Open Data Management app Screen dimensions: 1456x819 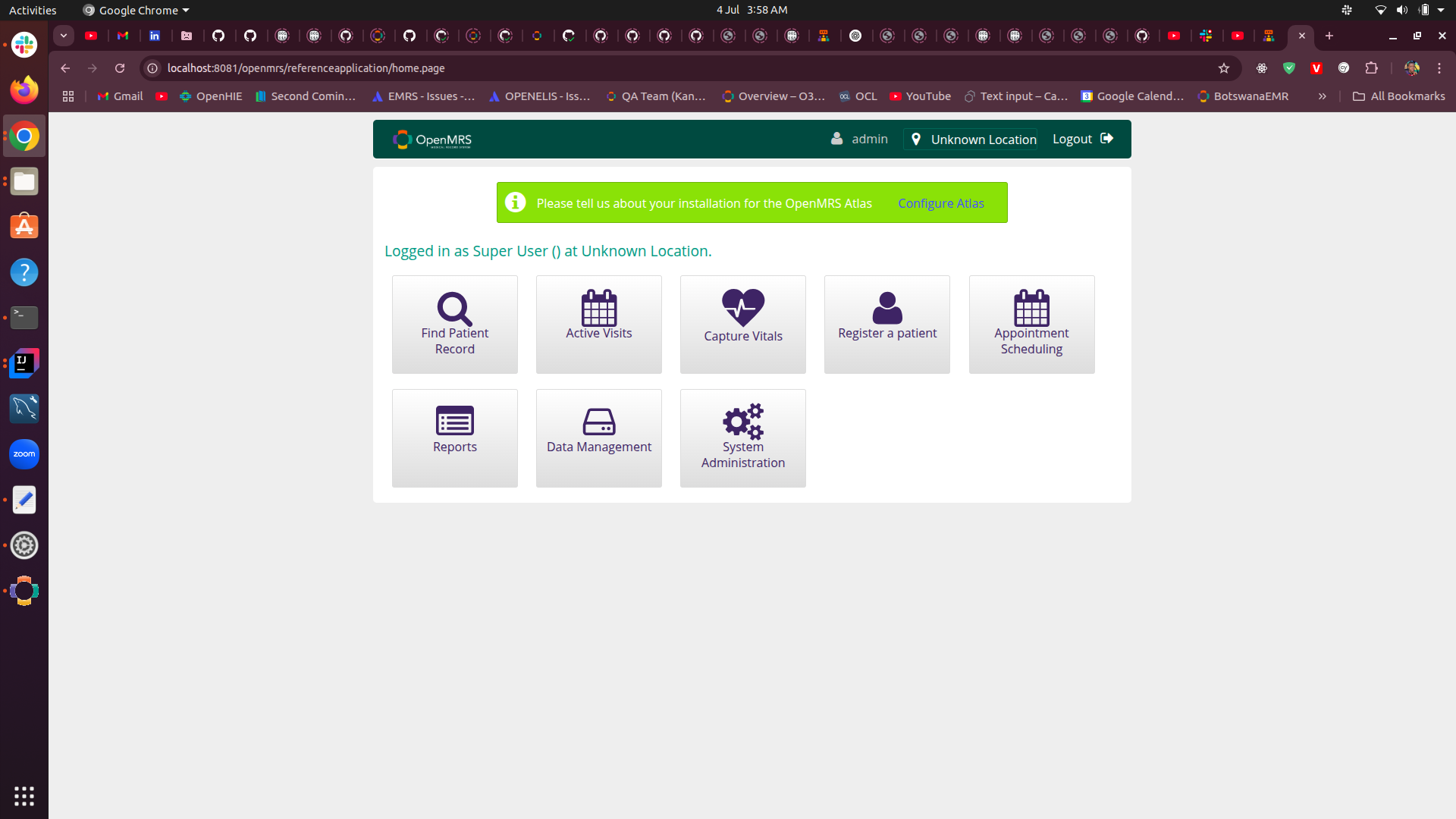[x=598, y=438]
